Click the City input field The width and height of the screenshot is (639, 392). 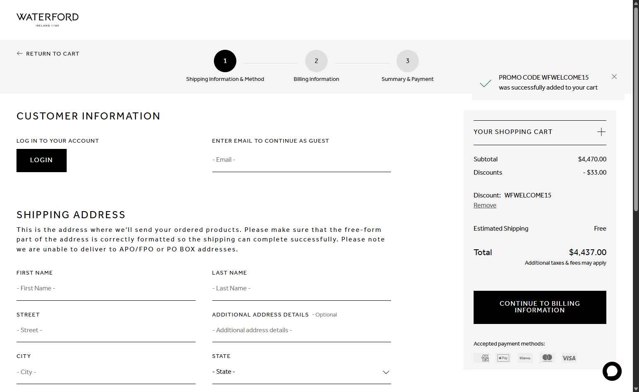106,372
